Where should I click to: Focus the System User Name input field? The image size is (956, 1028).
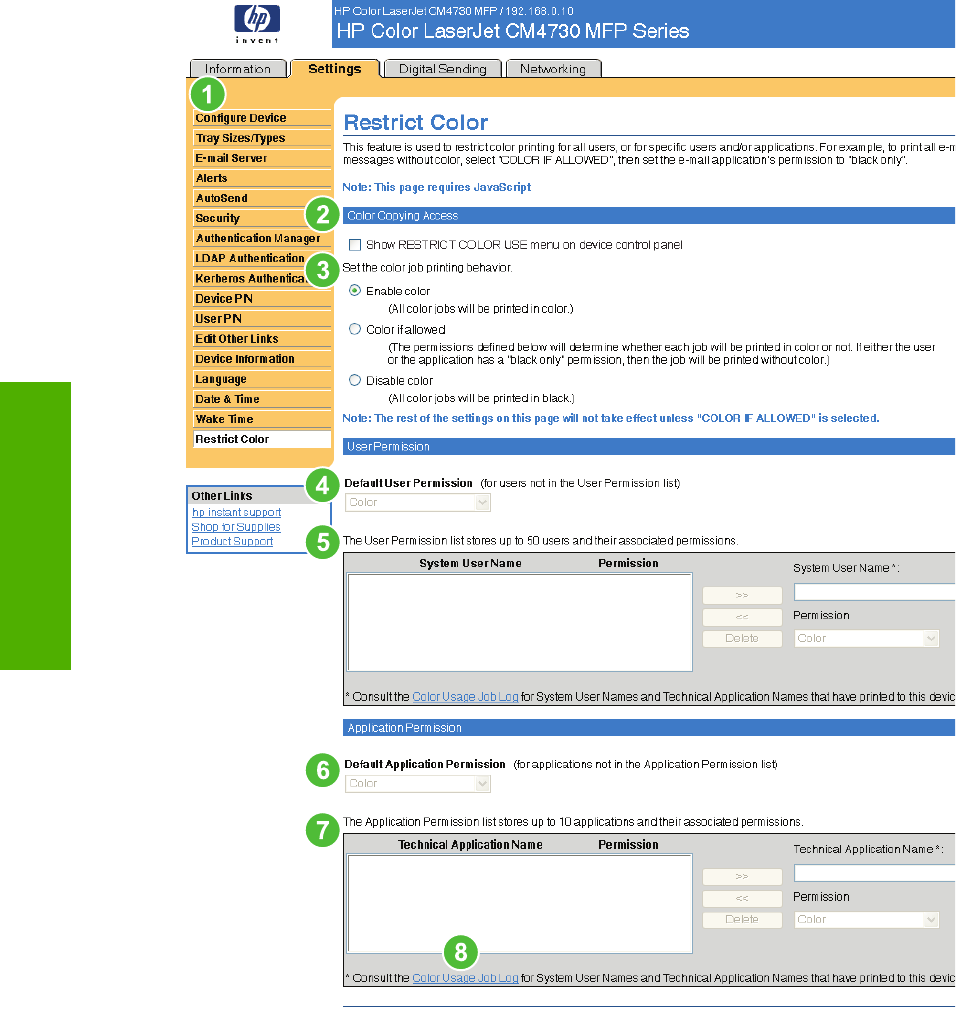click(874, 593)
